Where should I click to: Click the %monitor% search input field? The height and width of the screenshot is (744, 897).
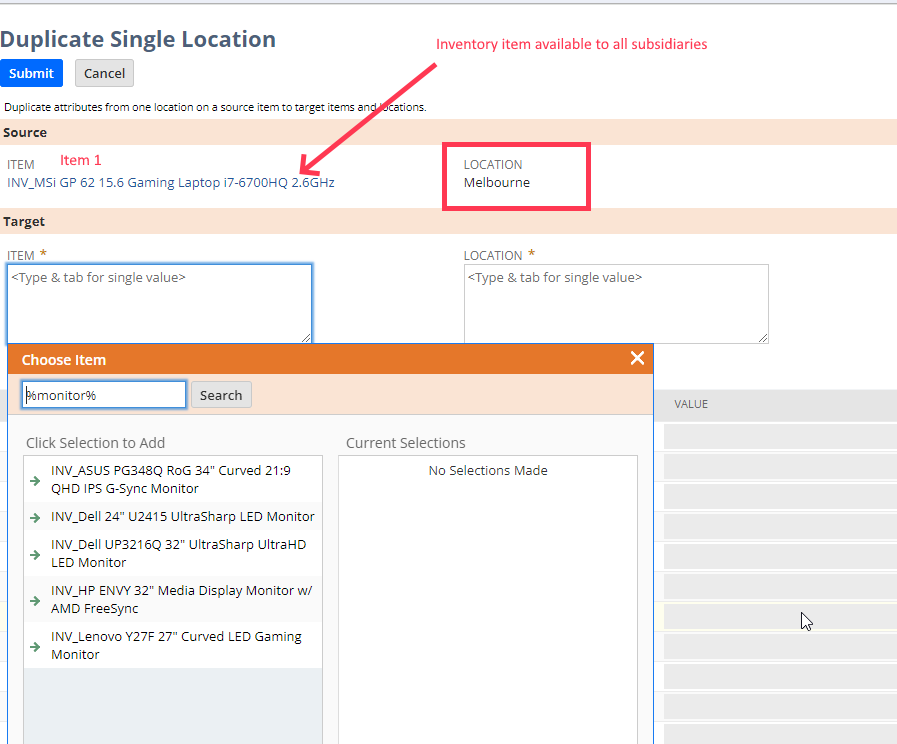click(x=103, y=394)
